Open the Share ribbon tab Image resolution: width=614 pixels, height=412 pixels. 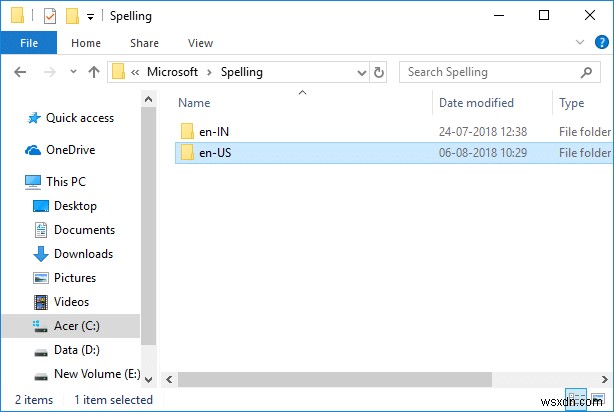(144, 43)
